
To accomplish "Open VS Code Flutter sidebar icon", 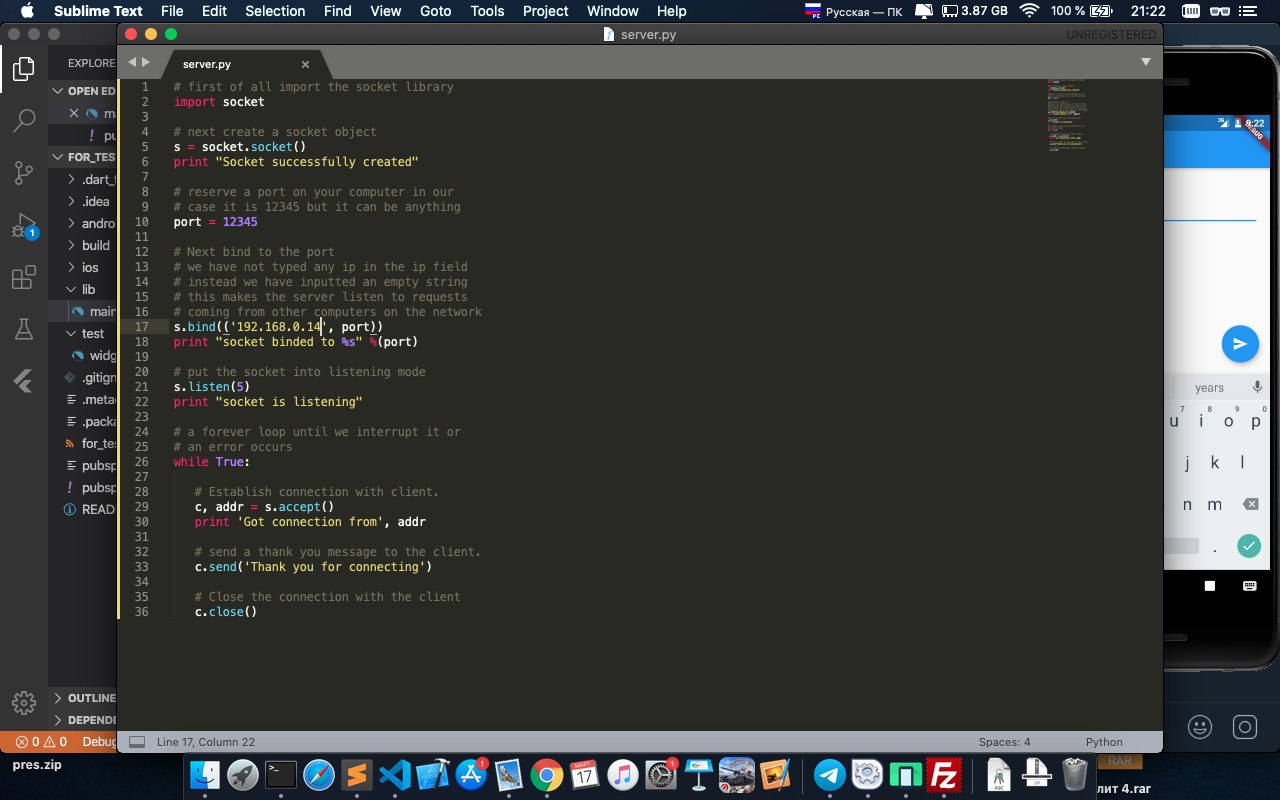I will click(23, 381).
